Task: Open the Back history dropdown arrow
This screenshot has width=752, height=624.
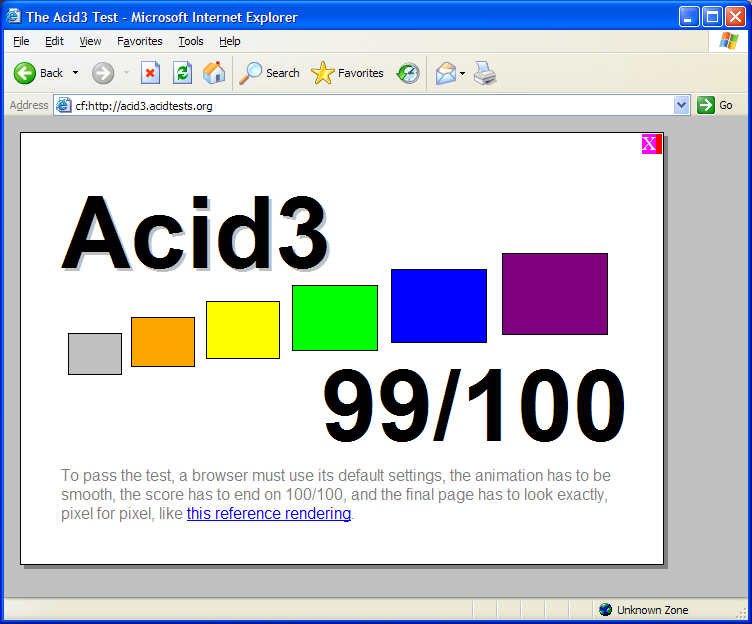Action: click(75, 73)
